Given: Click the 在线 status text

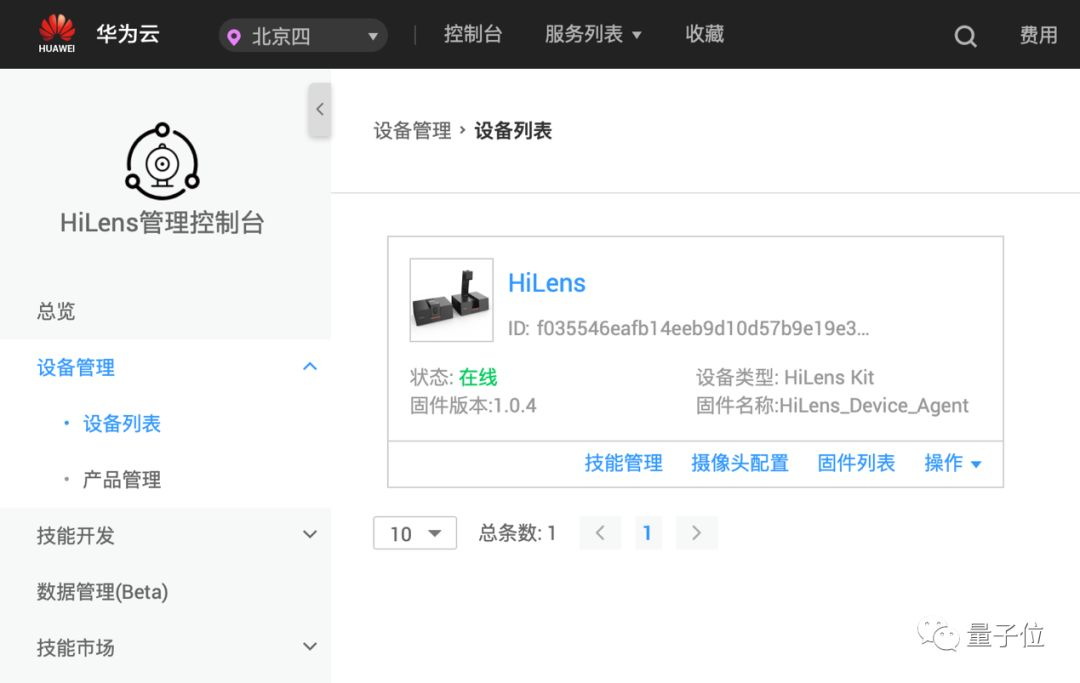Looking at the screenshot, I should pos(478,377).
